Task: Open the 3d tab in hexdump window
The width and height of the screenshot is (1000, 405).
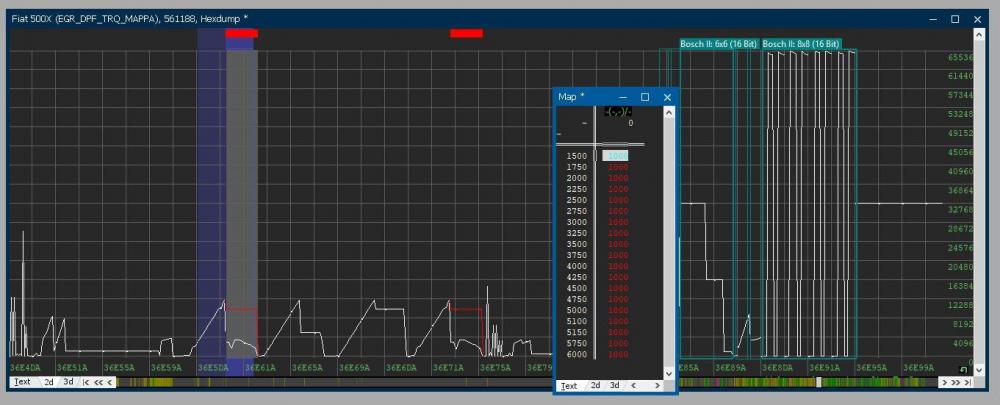Action: (68, 382)
